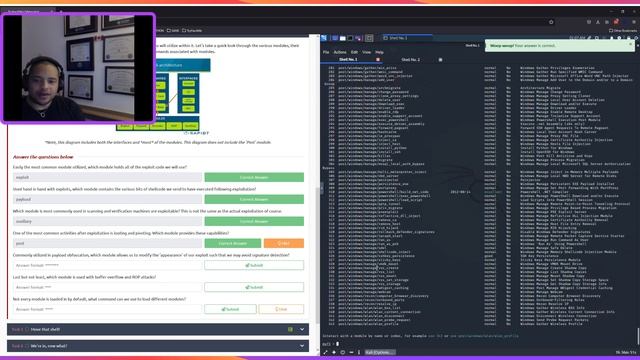This screenshot has width=640, height=360.
Task: Click the 'post' answered field
Action: tap(107, 243)
